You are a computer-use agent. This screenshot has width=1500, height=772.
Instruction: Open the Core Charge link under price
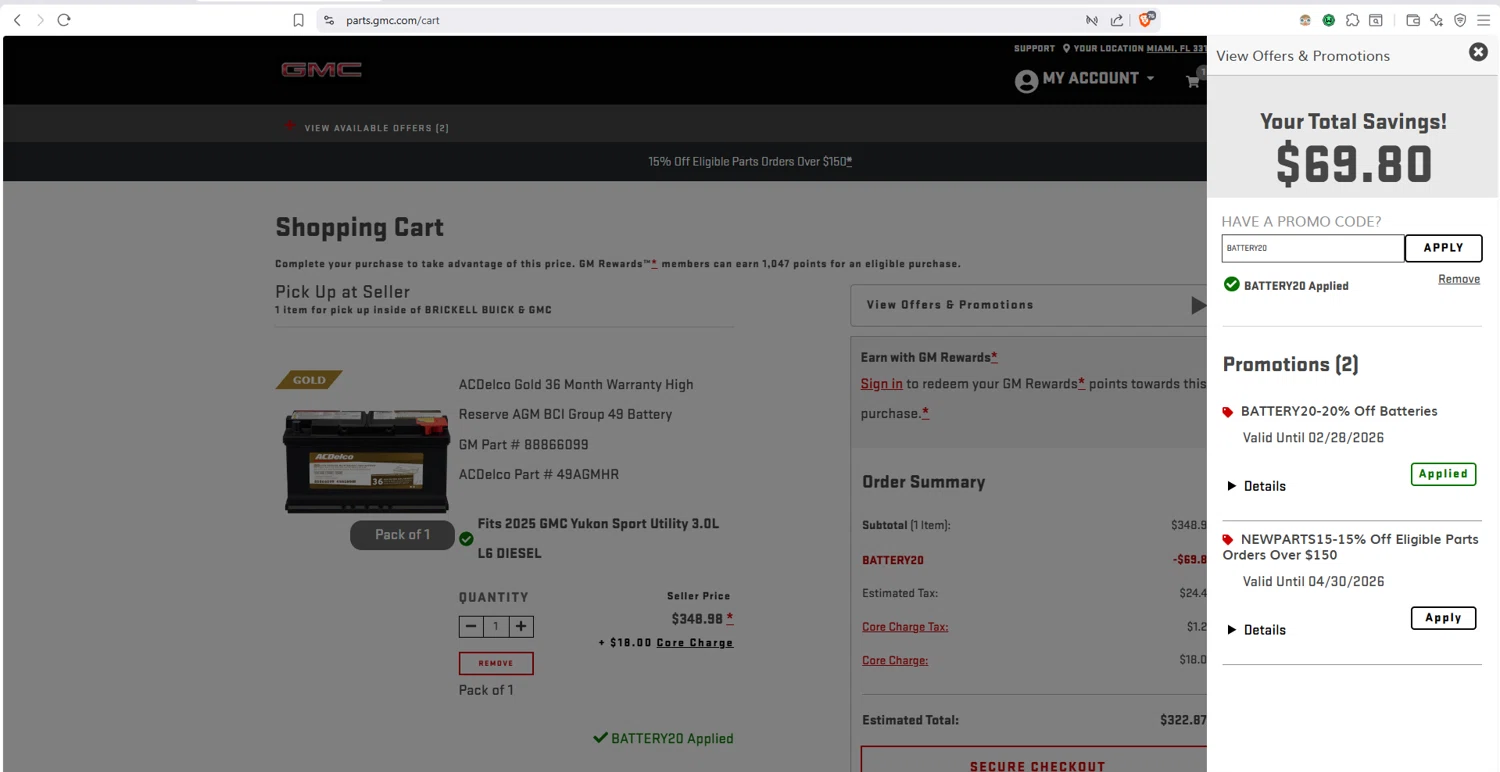pos(695,643)
